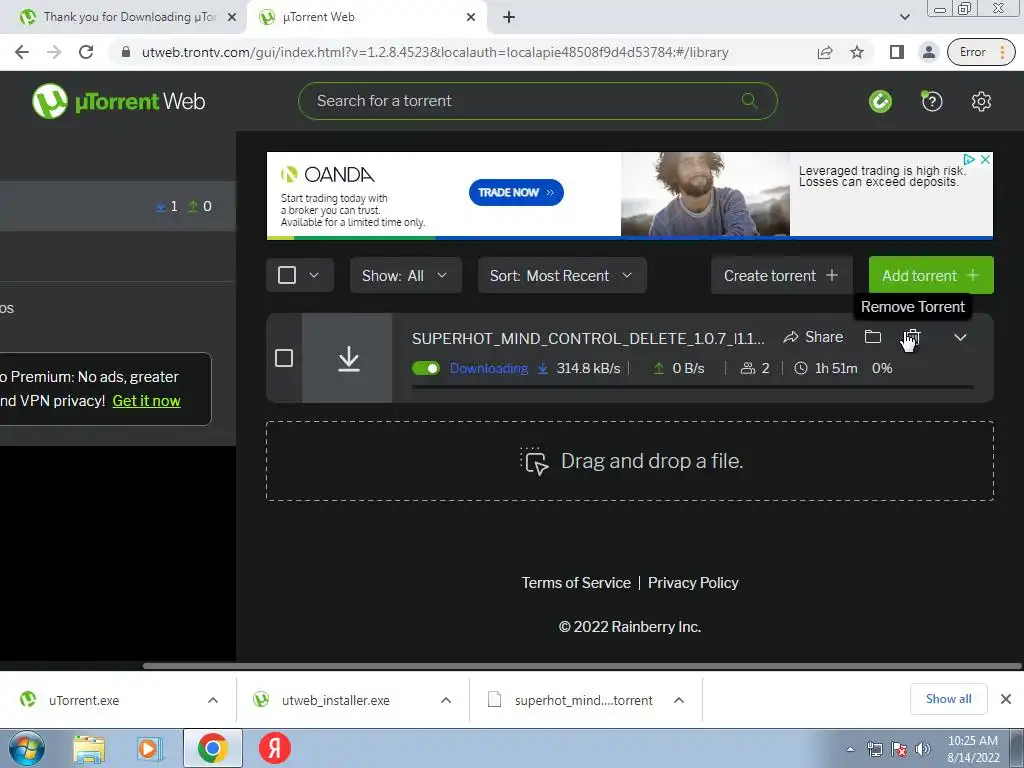Click the torrent download progress bar

coord(692,387)
